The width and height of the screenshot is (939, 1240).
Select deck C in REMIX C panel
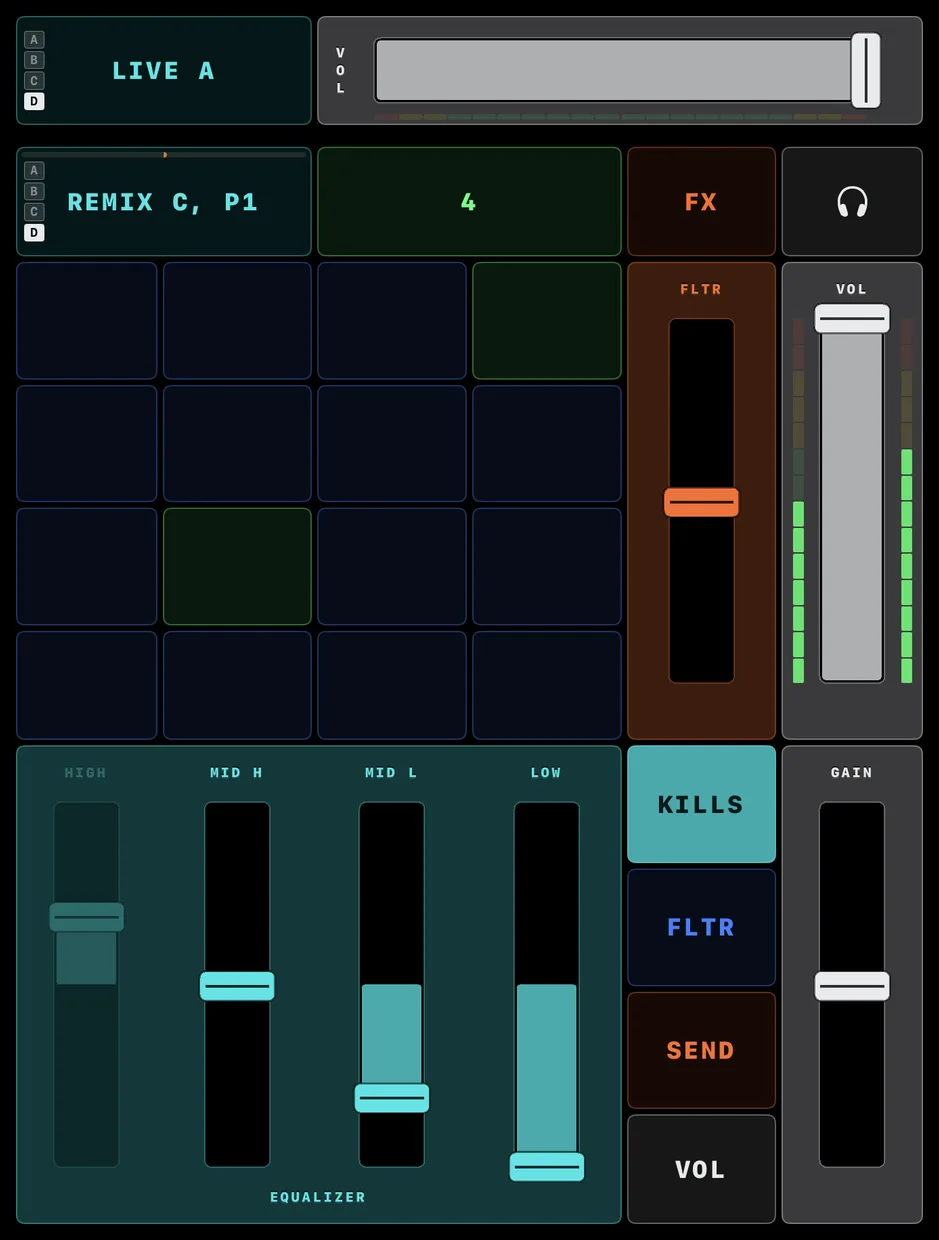34,212
